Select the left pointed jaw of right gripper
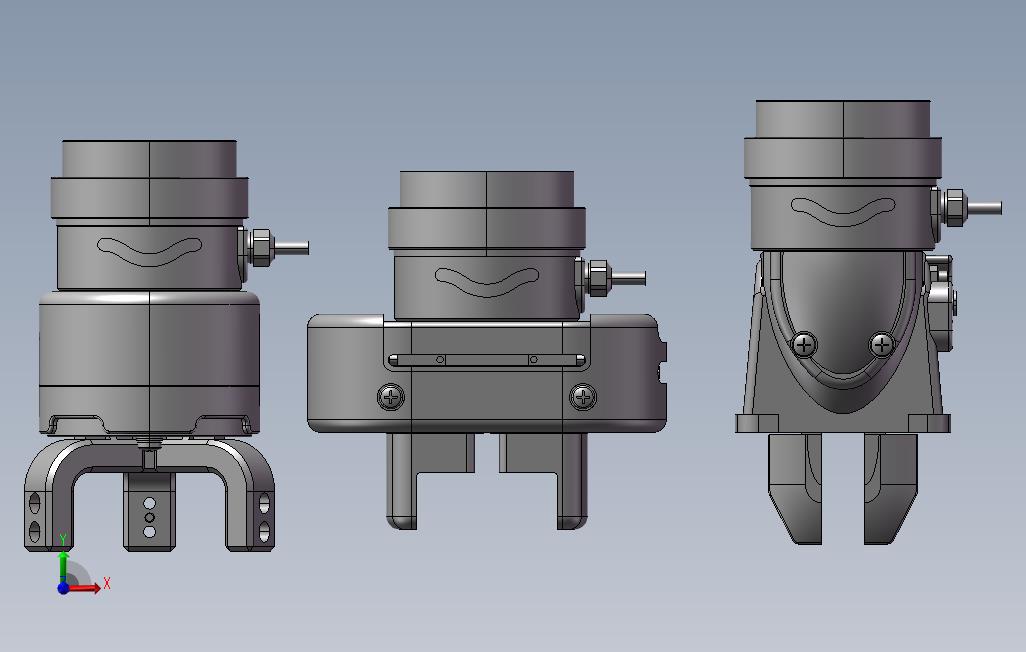 794,488
